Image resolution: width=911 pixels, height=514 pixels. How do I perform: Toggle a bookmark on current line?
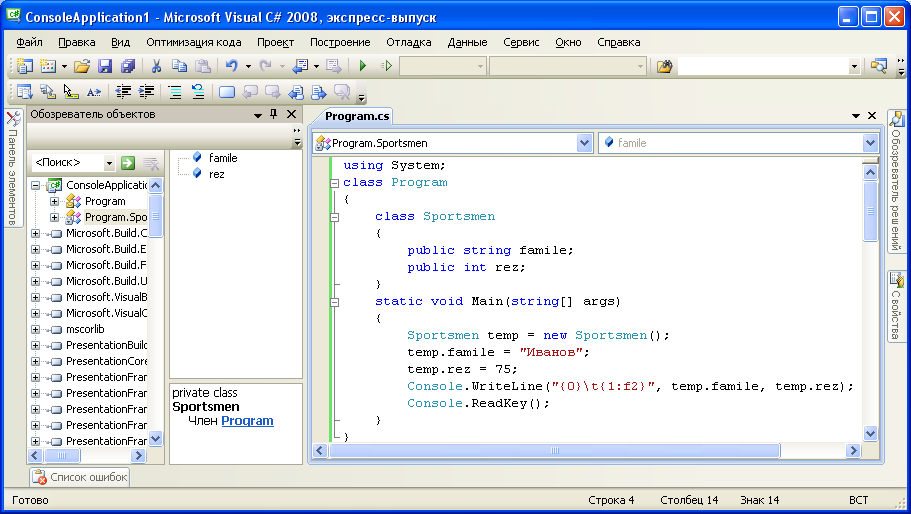[x=227, y=92]
